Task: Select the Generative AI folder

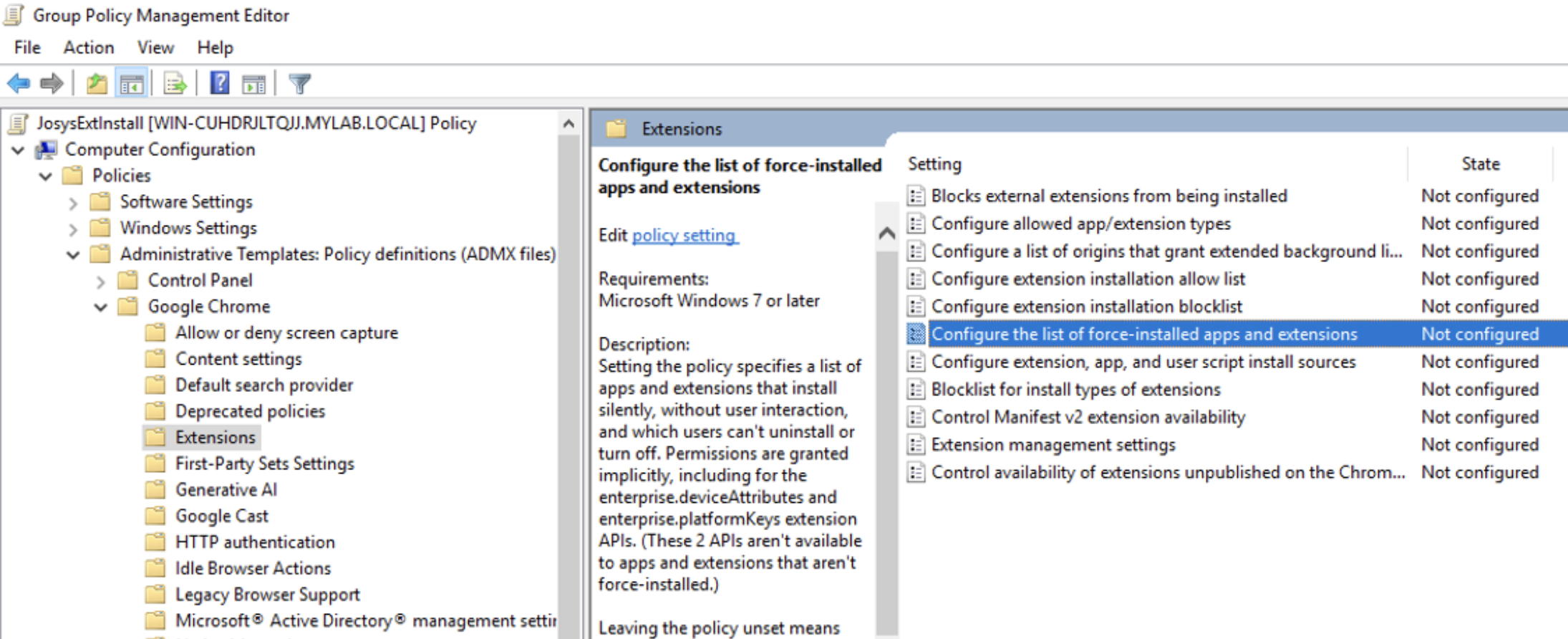Action: click(x=226, y=490)
